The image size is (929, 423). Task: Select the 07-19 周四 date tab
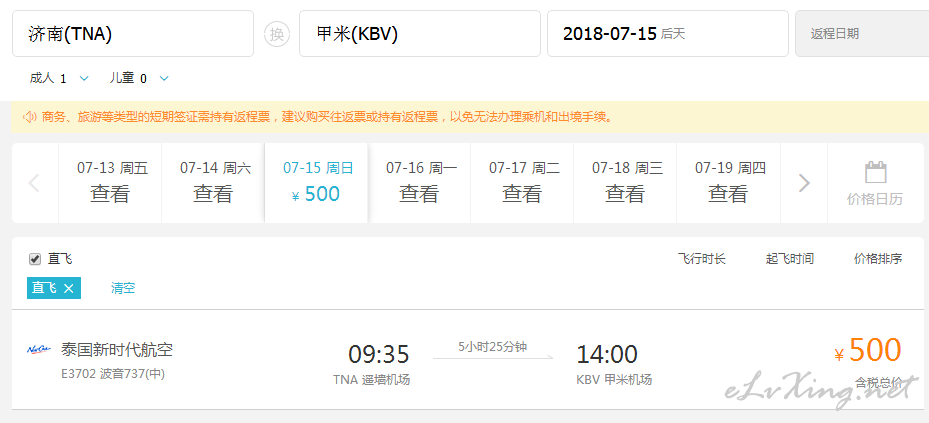pos(729,183)
